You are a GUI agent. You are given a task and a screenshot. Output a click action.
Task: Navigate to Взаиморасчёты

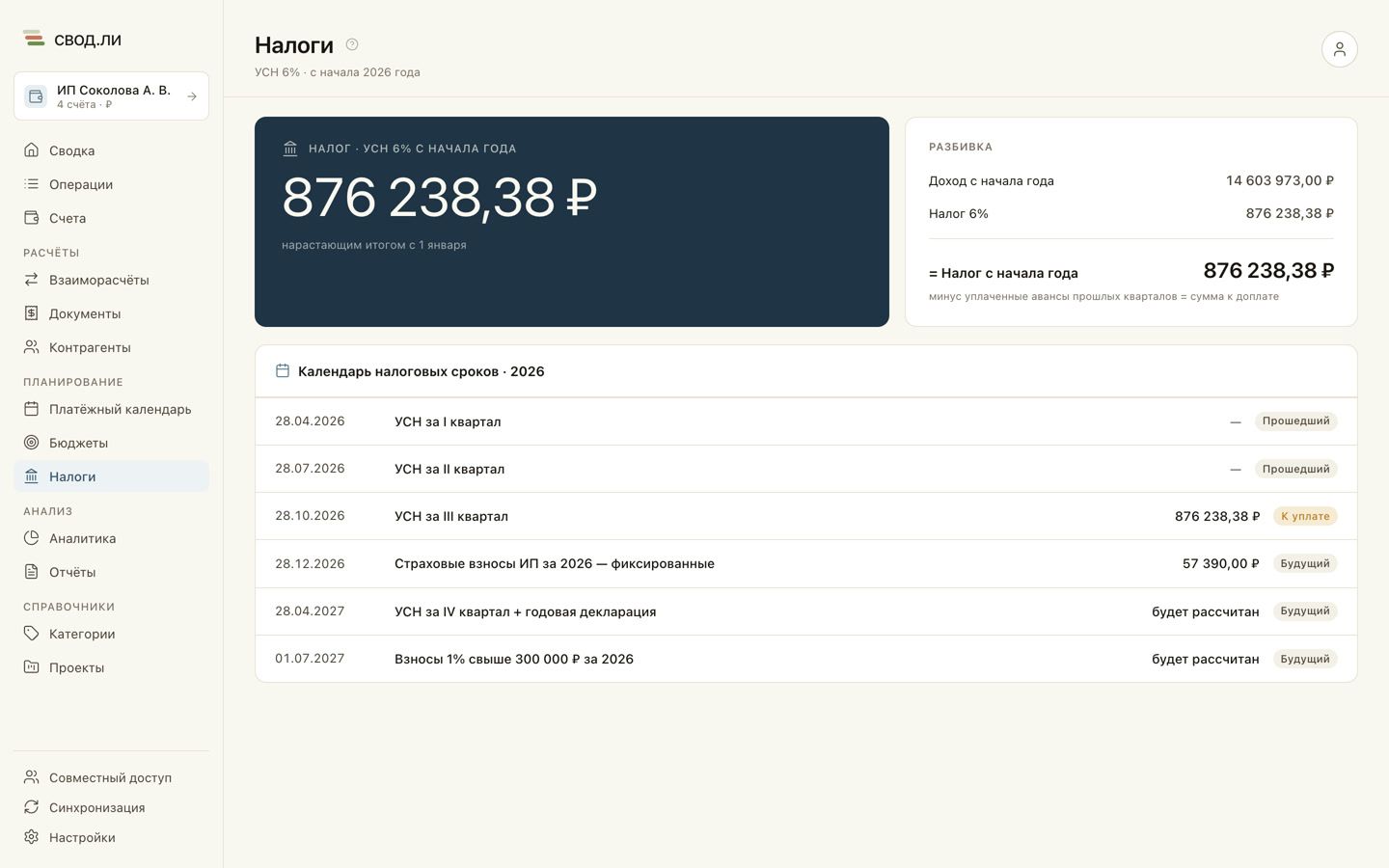(x=111, y=280)
